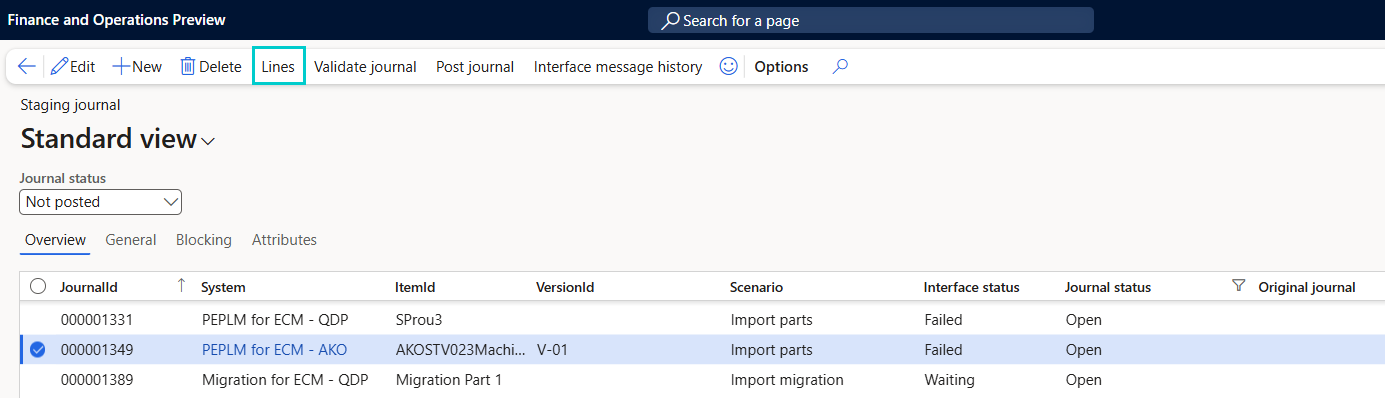Viewport: 1385px width, 398px height.
Task: Sort using JournalId green arrow icon
Action: coord(181,286)
